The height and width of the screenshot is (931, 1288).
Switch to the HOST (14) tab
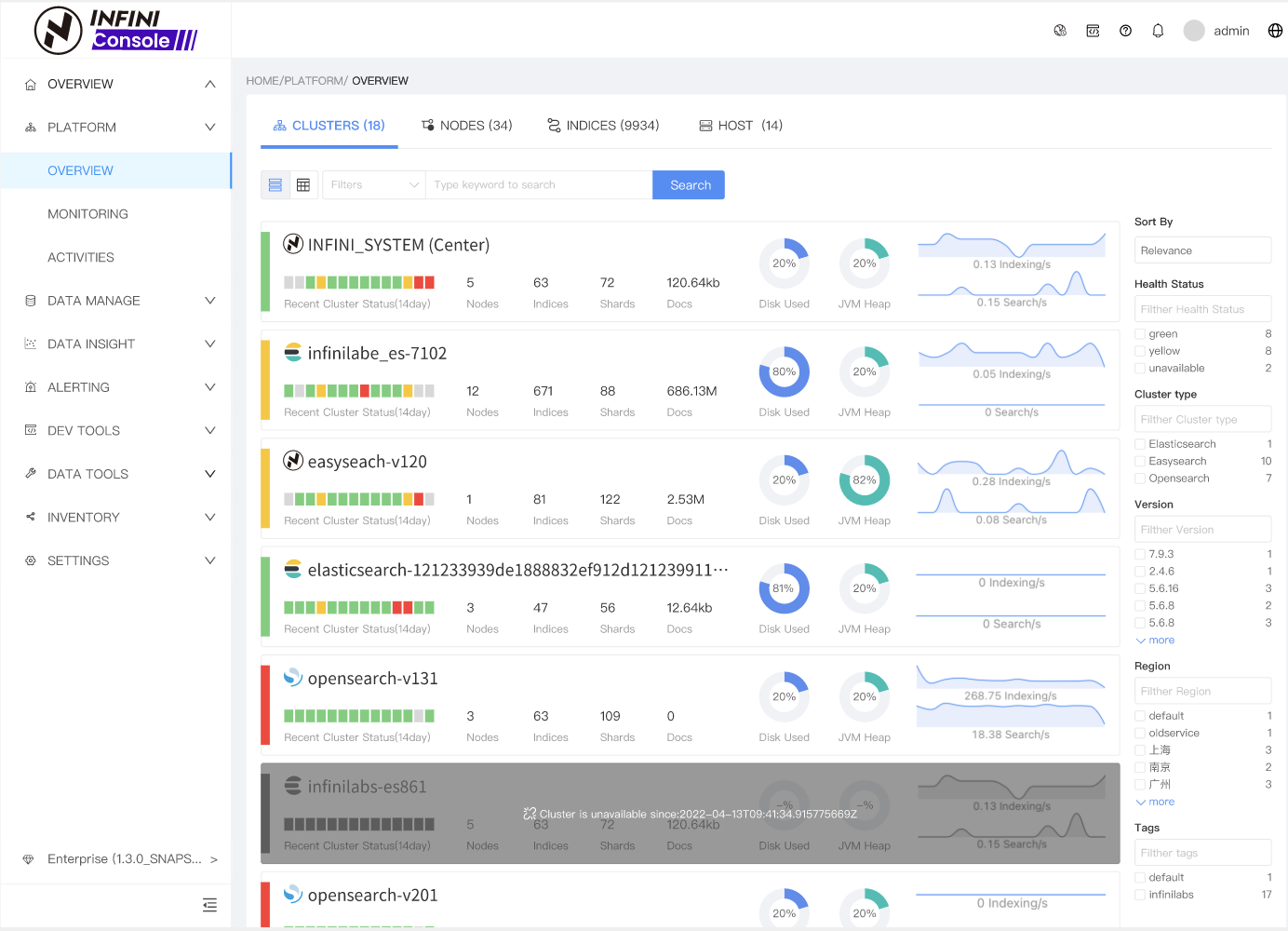[x=741, y=126]
